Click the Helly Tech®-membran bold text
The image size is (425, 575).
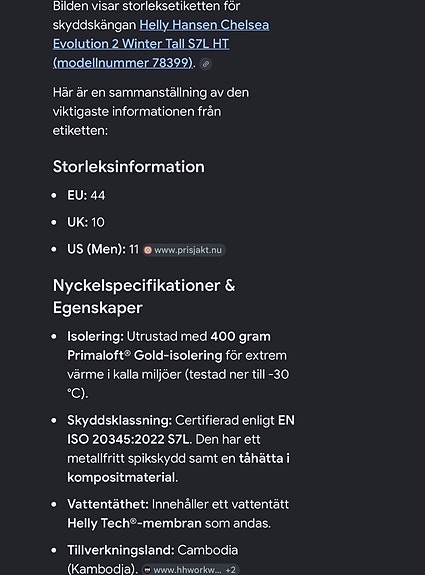pos(134,523)
